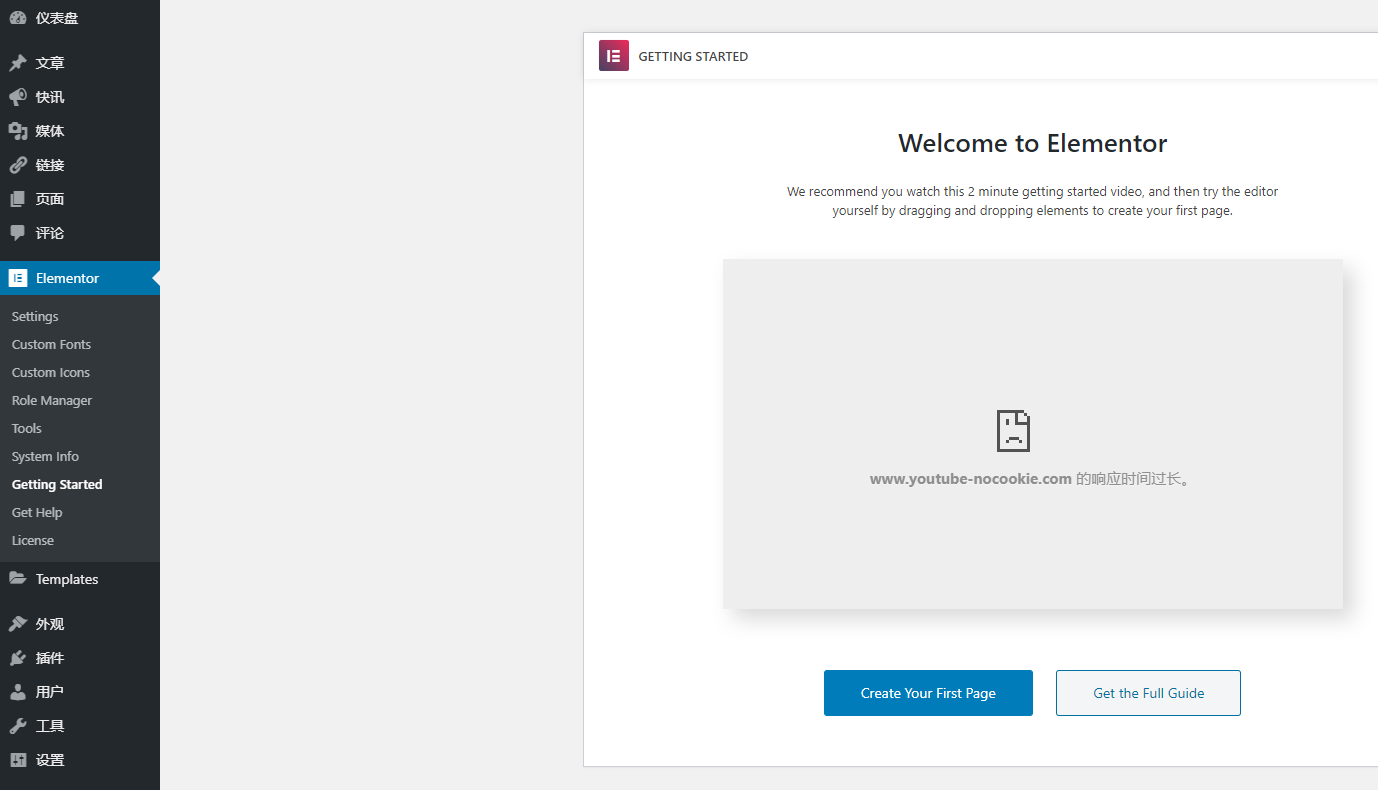Click the user icon beside 用户
The image size is (1378, 790).
18,692
